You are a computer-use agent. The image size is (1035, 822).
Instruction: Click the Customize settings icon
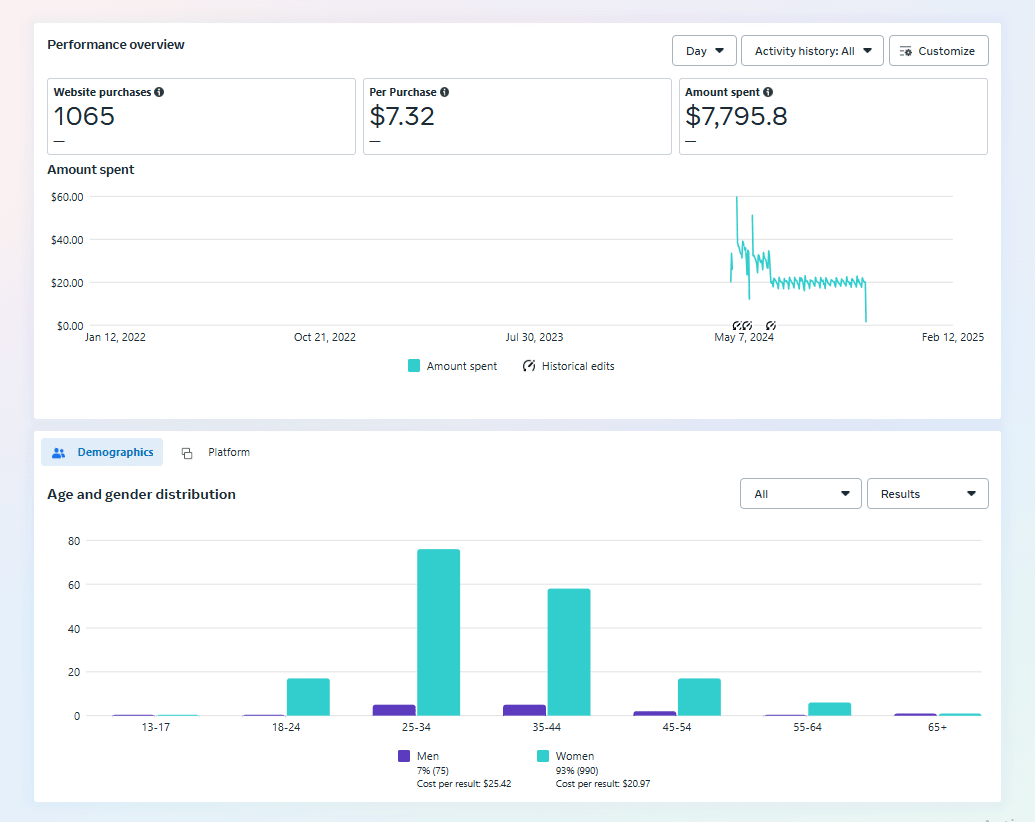(x=905, y=51)
